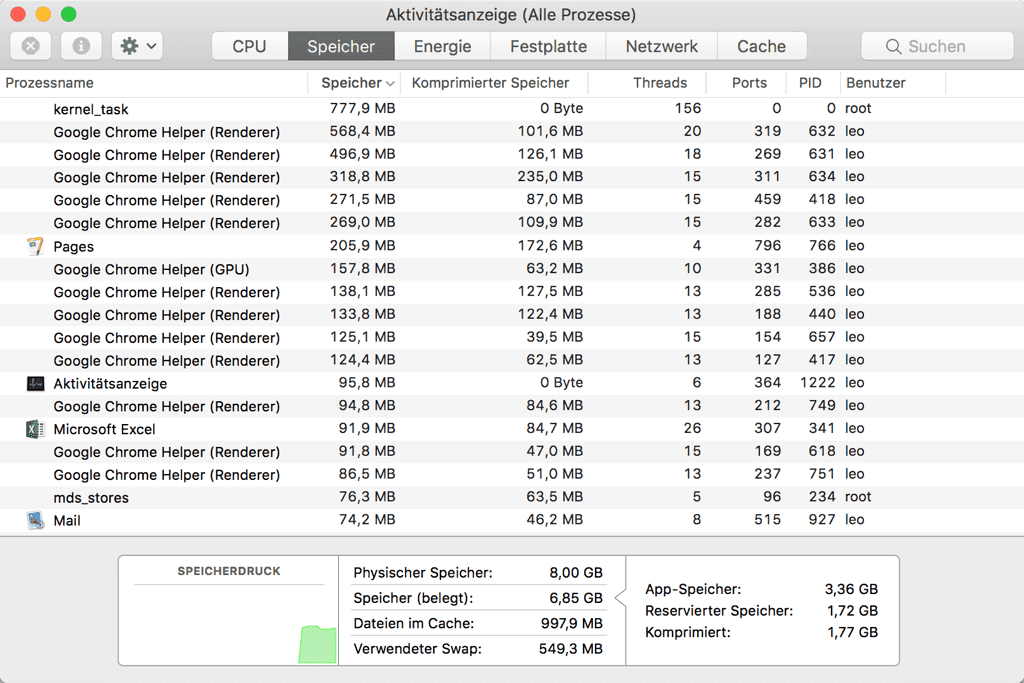Screen dimensions: 1024x683
Task: Select the Cache tab
Action: 761,46
